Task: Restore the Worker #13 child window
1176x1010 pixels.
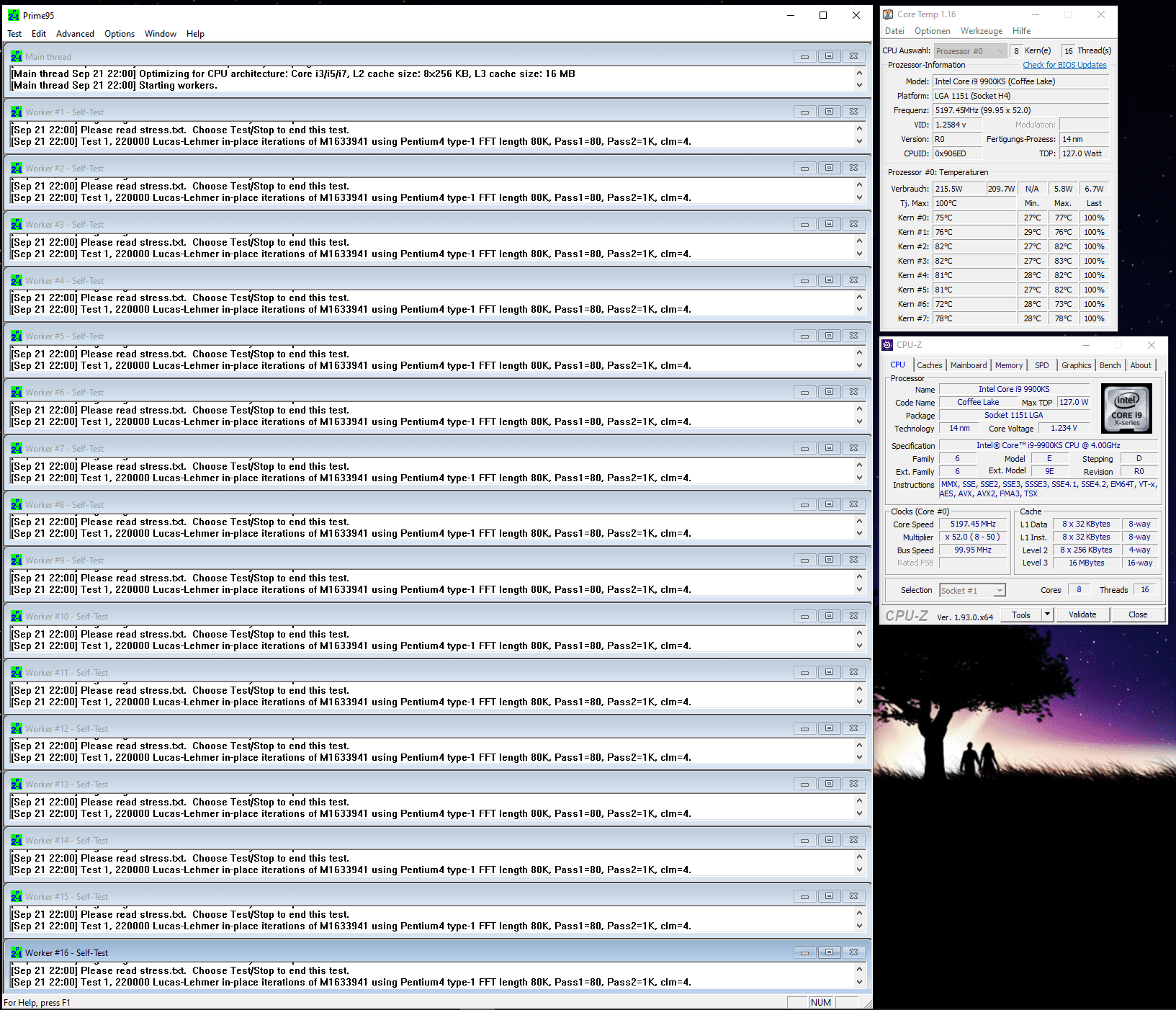Action: pyautogui.click(x=829, y=784)
